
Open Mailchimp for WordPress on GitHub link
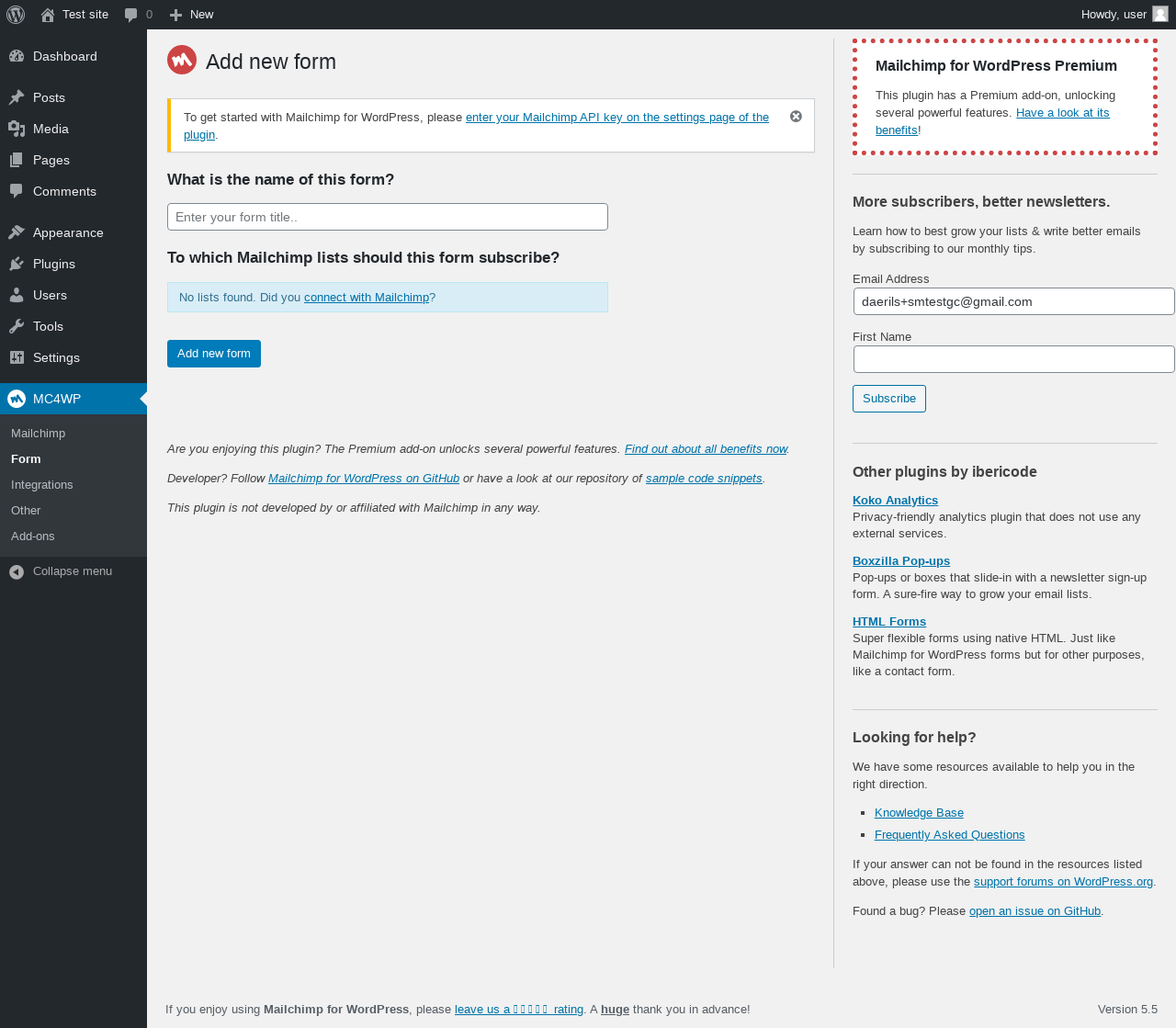pyautogui.click(x=364, y=479)
